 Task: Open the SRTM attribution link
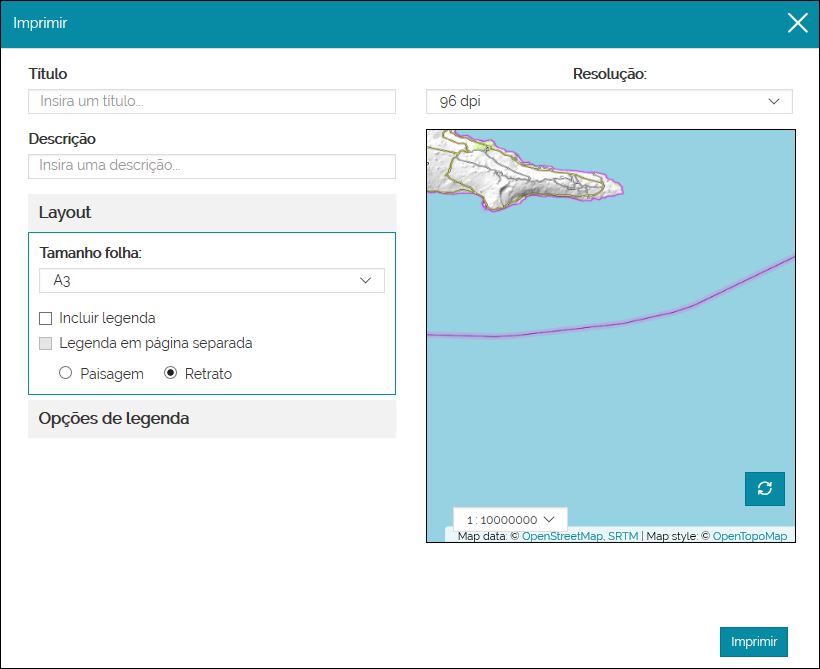pyautogui.click(x=623, y=536)
